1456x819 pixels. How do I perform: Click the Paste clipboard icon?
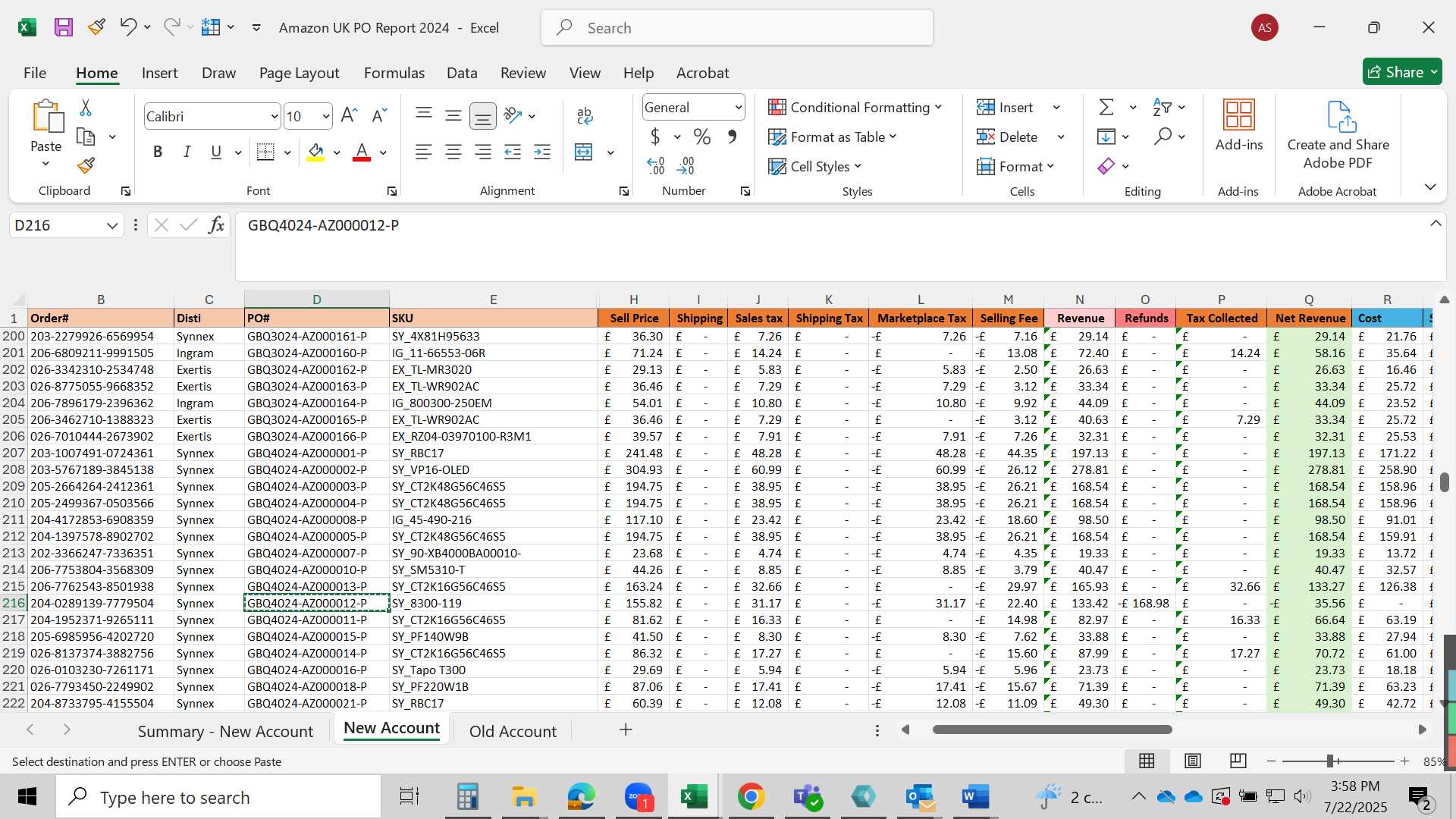click(x=47, y=116)
